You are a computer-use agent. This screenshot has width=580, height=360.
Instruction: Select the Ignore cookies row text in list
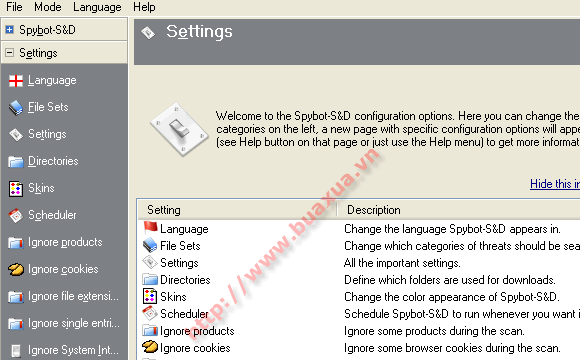(x=195, y=348)
